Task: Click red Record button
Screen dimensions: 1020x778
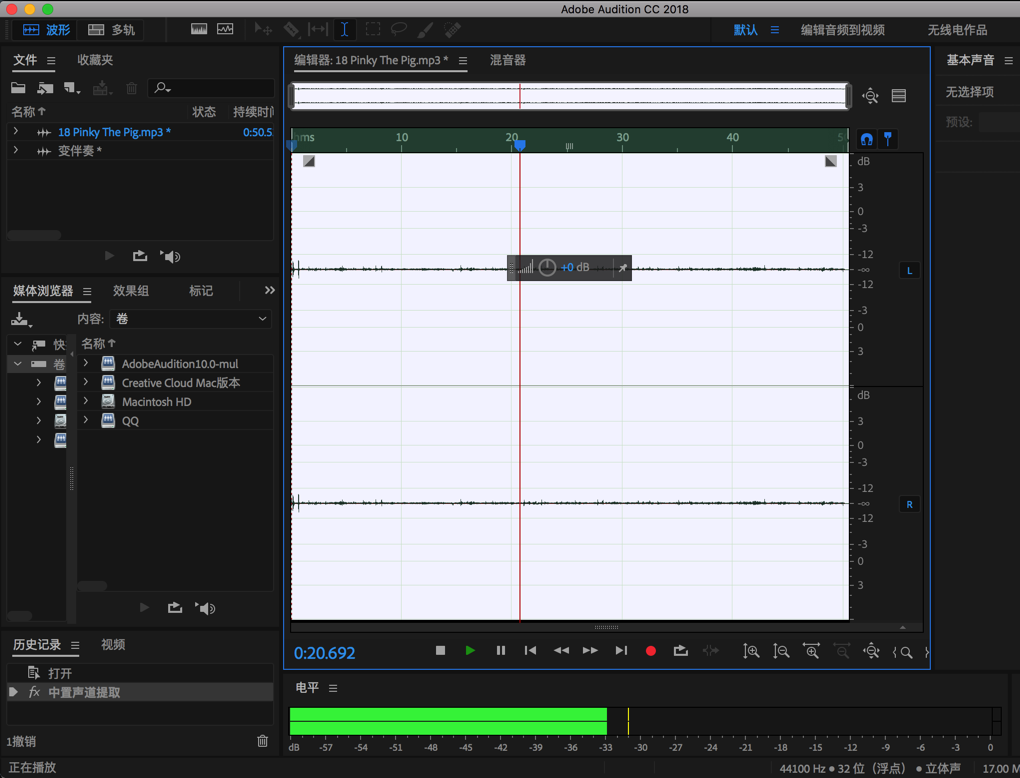Action: point(651,651)
